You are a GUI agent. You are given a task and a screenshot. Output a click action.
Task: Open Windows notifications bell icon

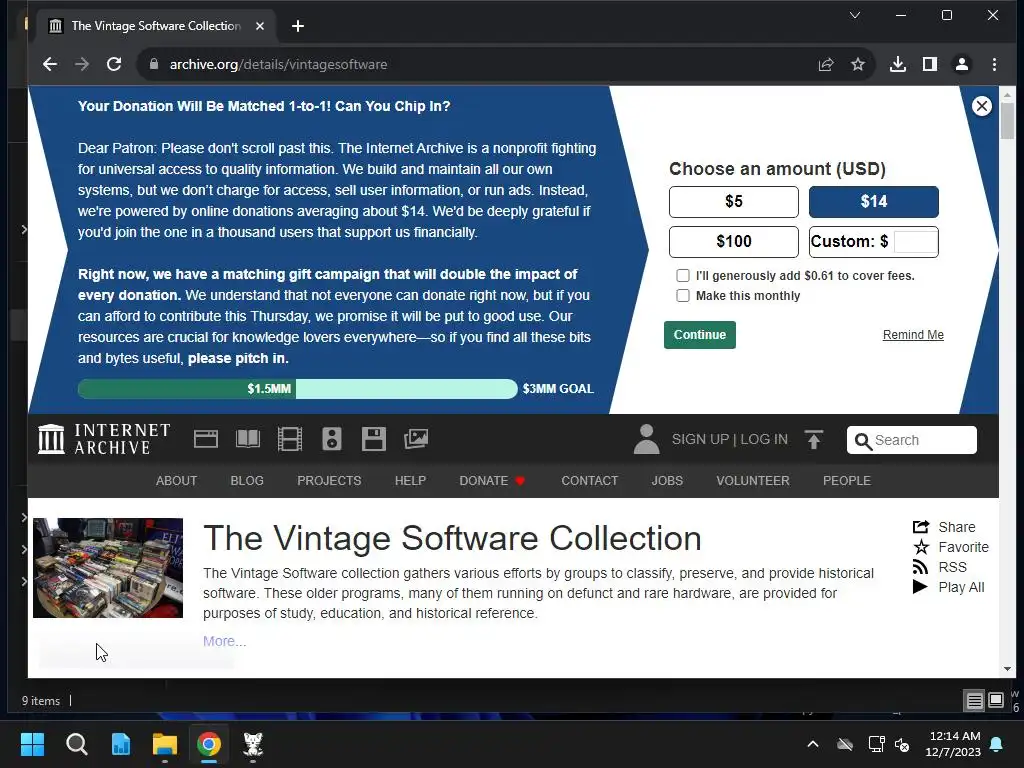[997, 744]
